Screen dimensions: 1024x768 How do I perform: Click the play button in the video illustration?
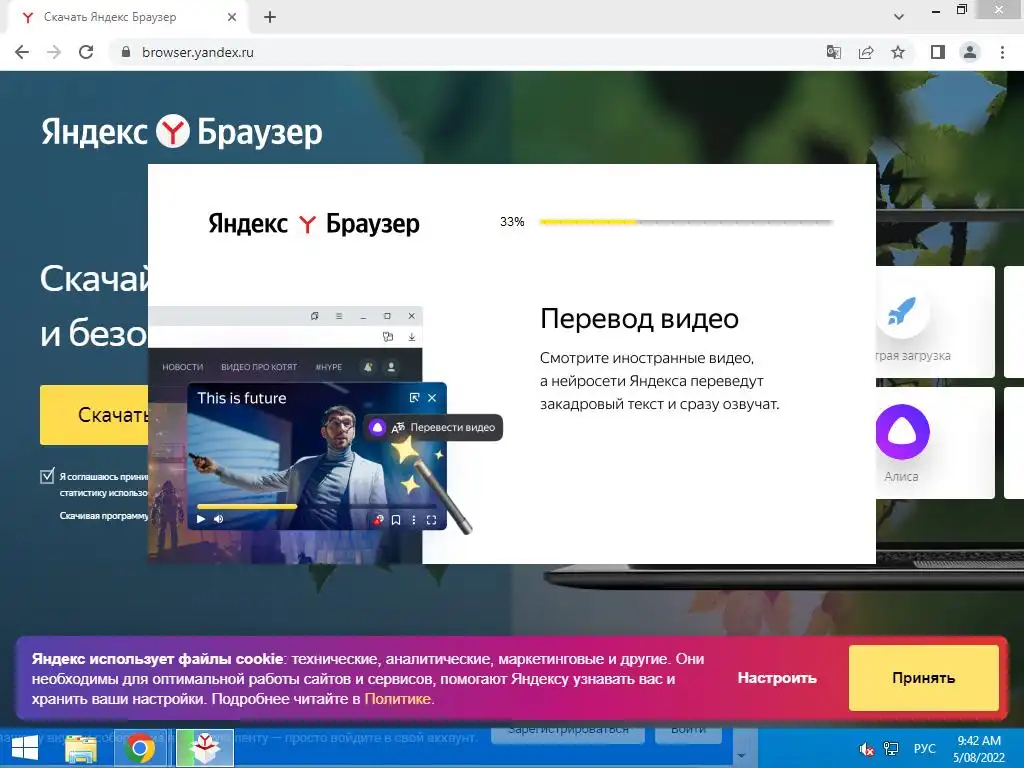click(x=201, y=519)
